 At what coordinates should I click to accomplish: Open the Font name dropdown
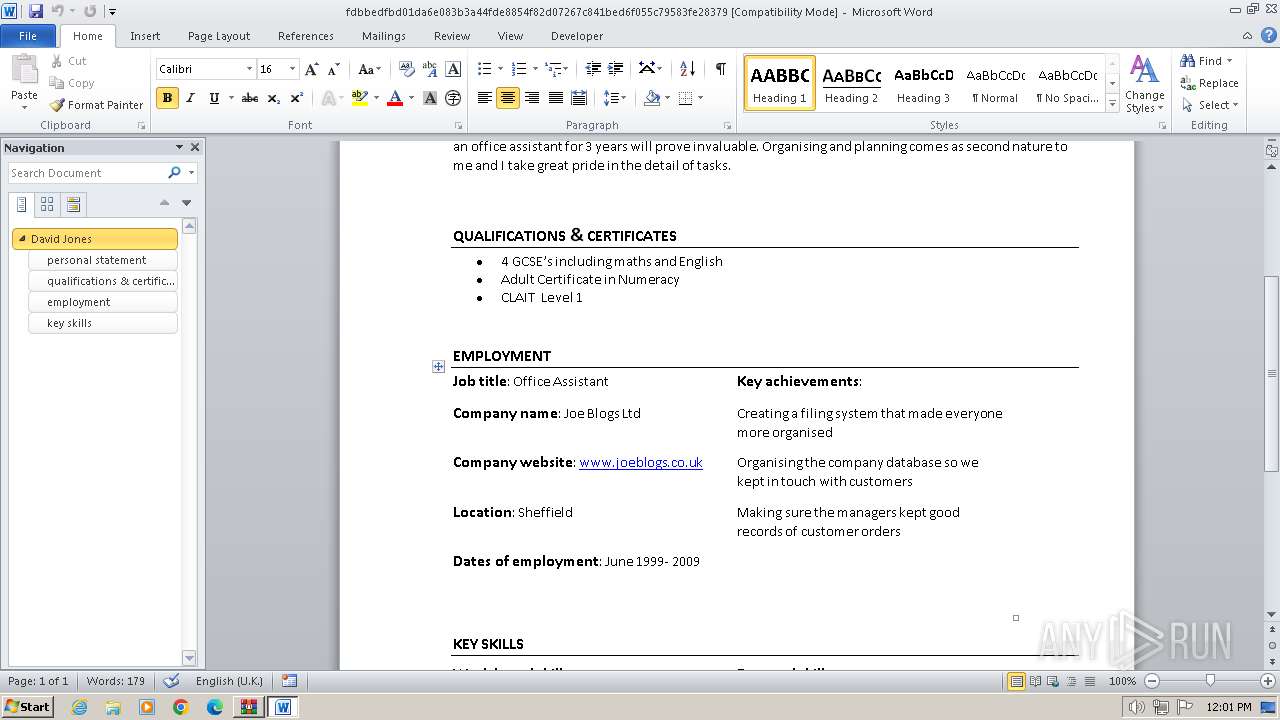[249, 69]
